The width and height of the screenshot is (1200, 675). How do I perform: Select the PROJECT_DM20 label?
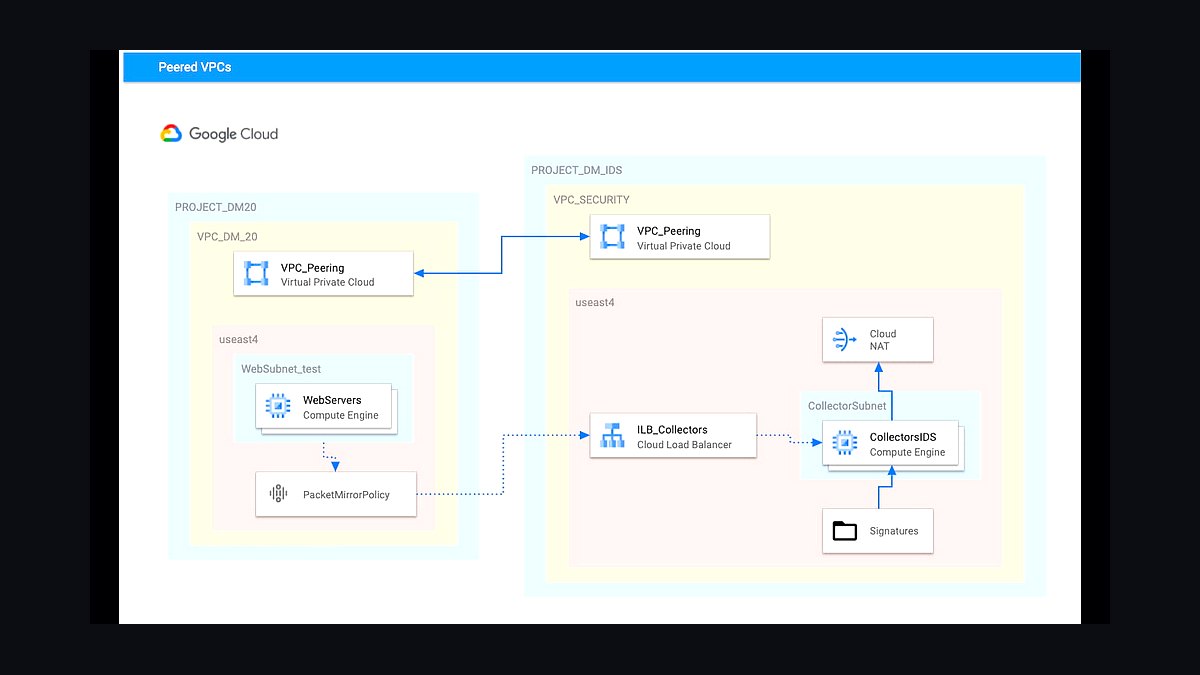coord(216,207)
